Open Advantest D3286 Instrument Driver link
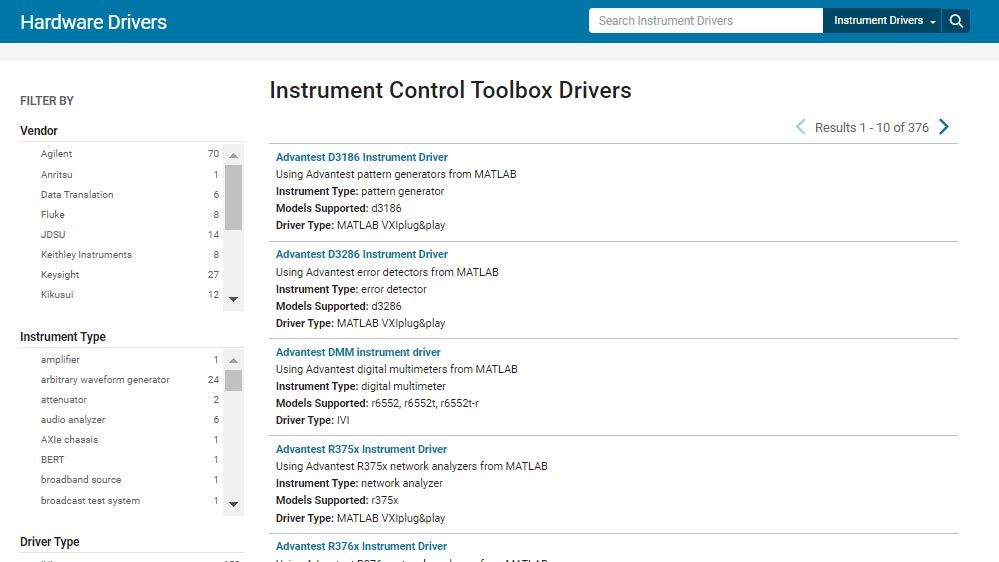Viewport: 999px width, 562px height. [361, 254]
